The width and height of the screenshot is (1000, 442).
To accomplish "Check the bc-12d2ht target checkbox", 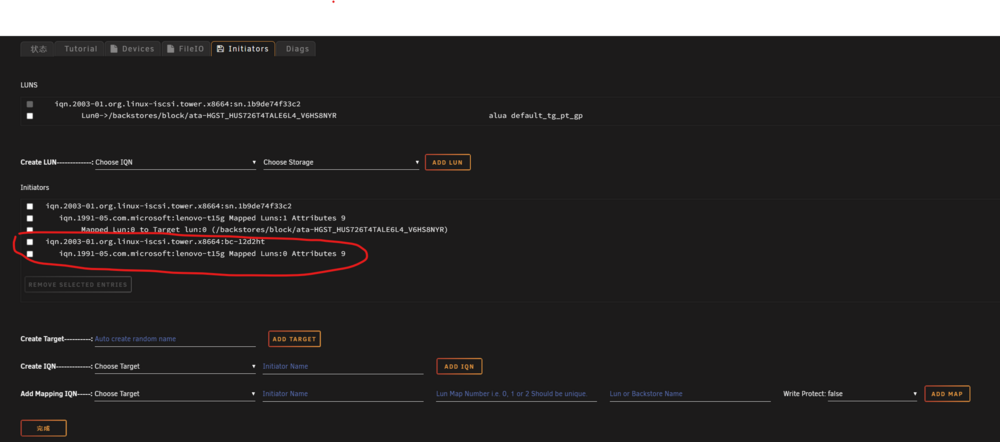I will tap(30, 242).
